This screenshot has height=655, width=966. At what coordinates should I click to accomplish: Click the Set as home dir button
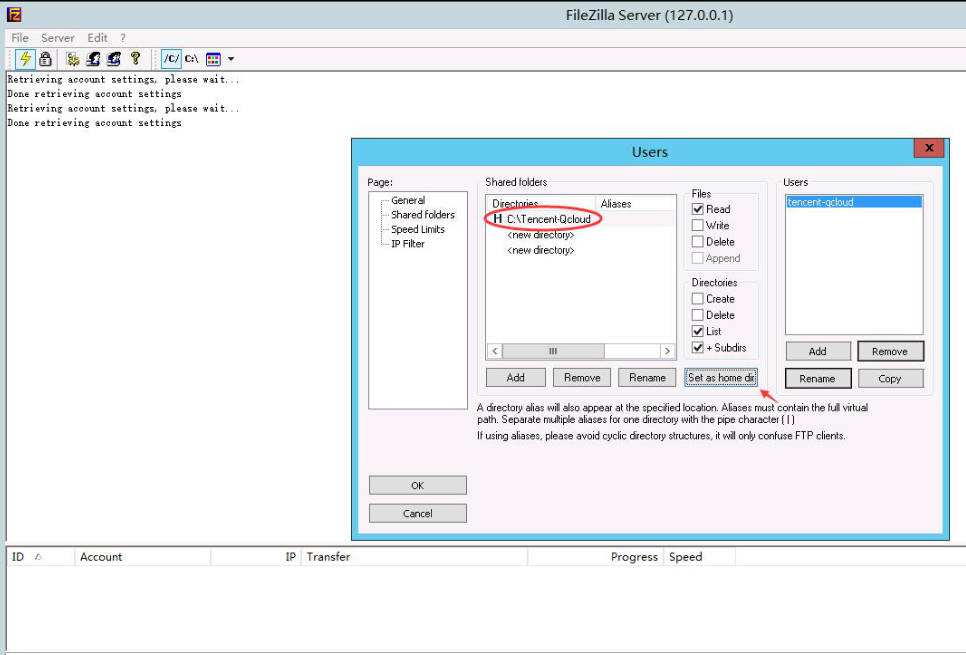721,378
